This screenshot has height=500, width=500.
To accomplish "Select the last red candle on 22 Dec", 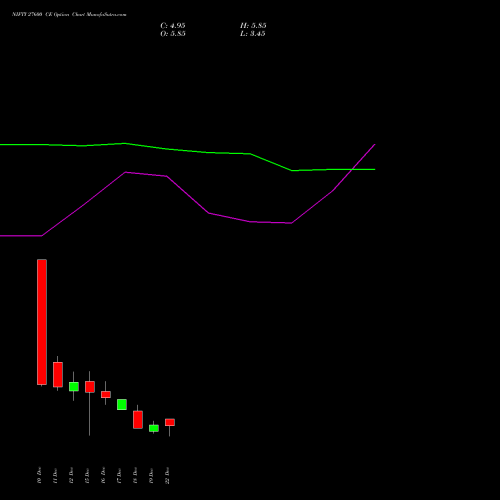I will coord(170,422).
